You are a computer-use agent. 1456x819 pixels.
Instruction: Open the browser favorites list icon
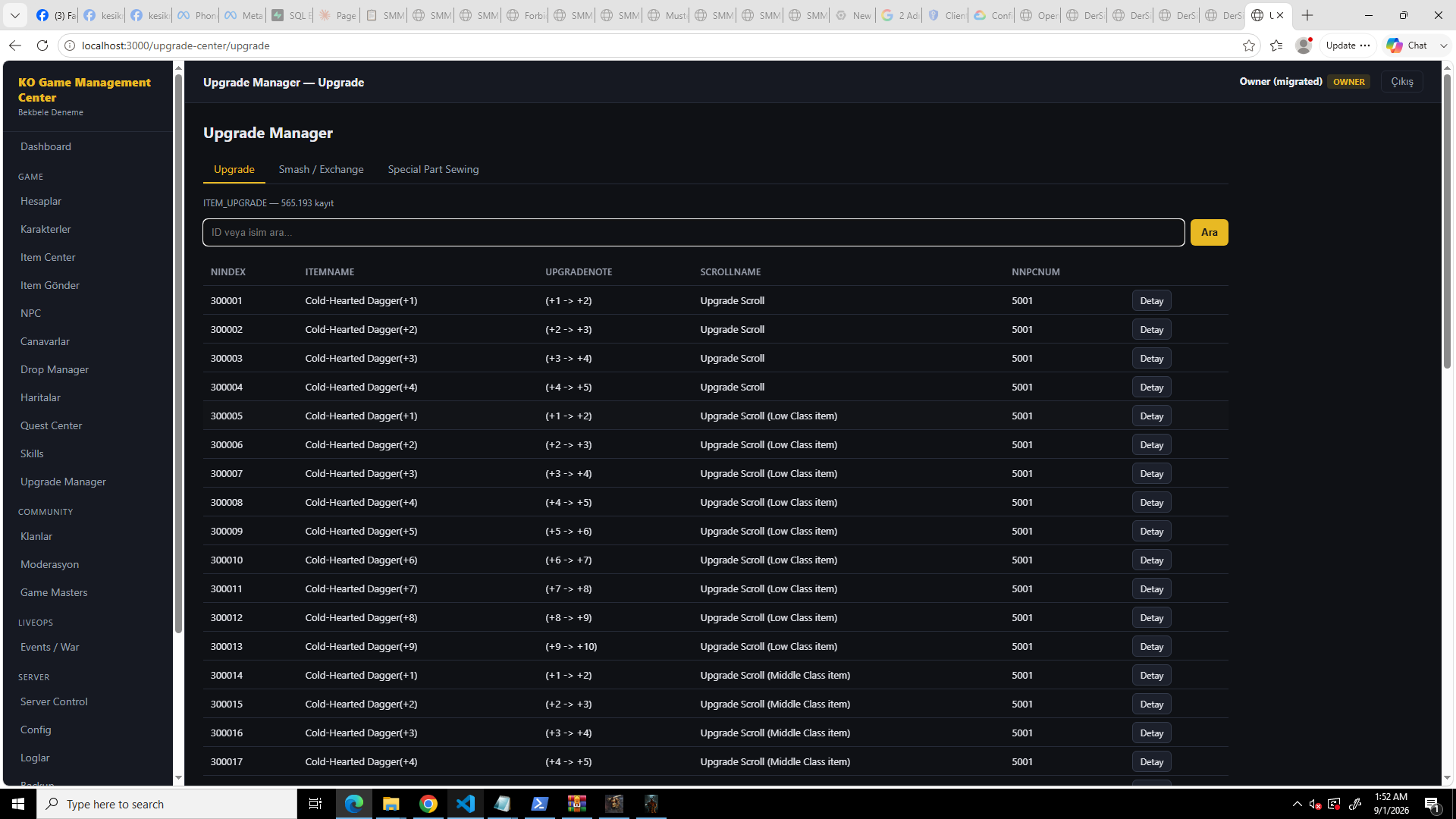pos(1276,45)
